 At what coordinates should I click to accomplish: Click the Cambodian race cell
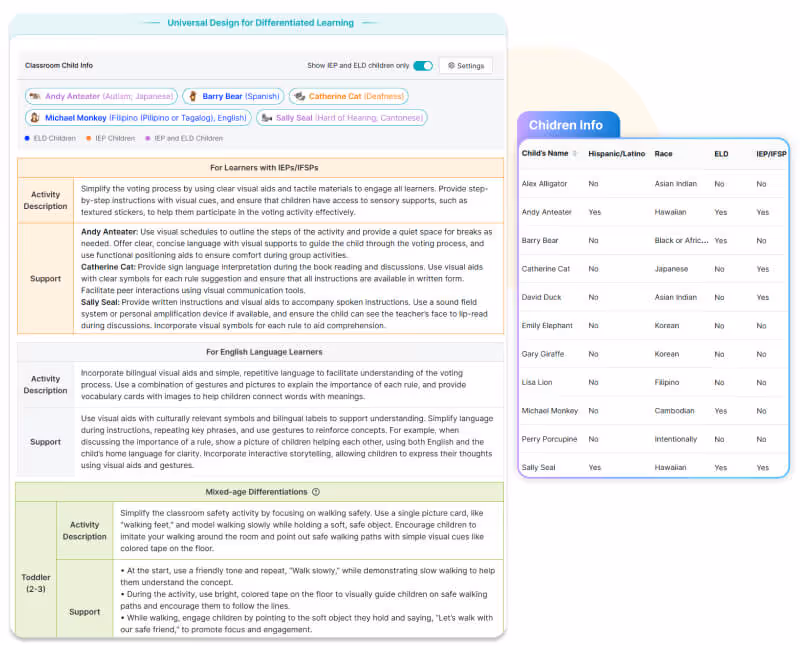pyautogui.click(x=674, y=411)
